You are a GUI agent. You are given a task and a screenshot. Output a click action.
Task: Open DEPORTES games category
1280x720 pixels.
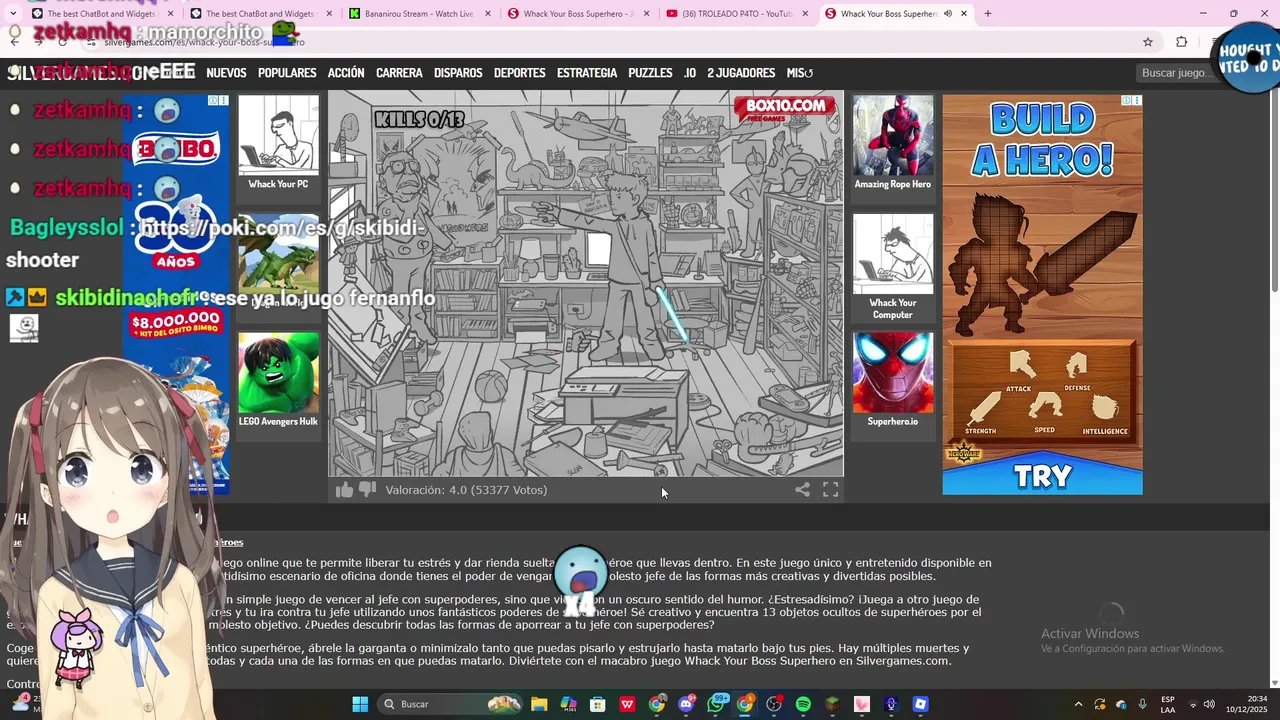pos(519,73)
